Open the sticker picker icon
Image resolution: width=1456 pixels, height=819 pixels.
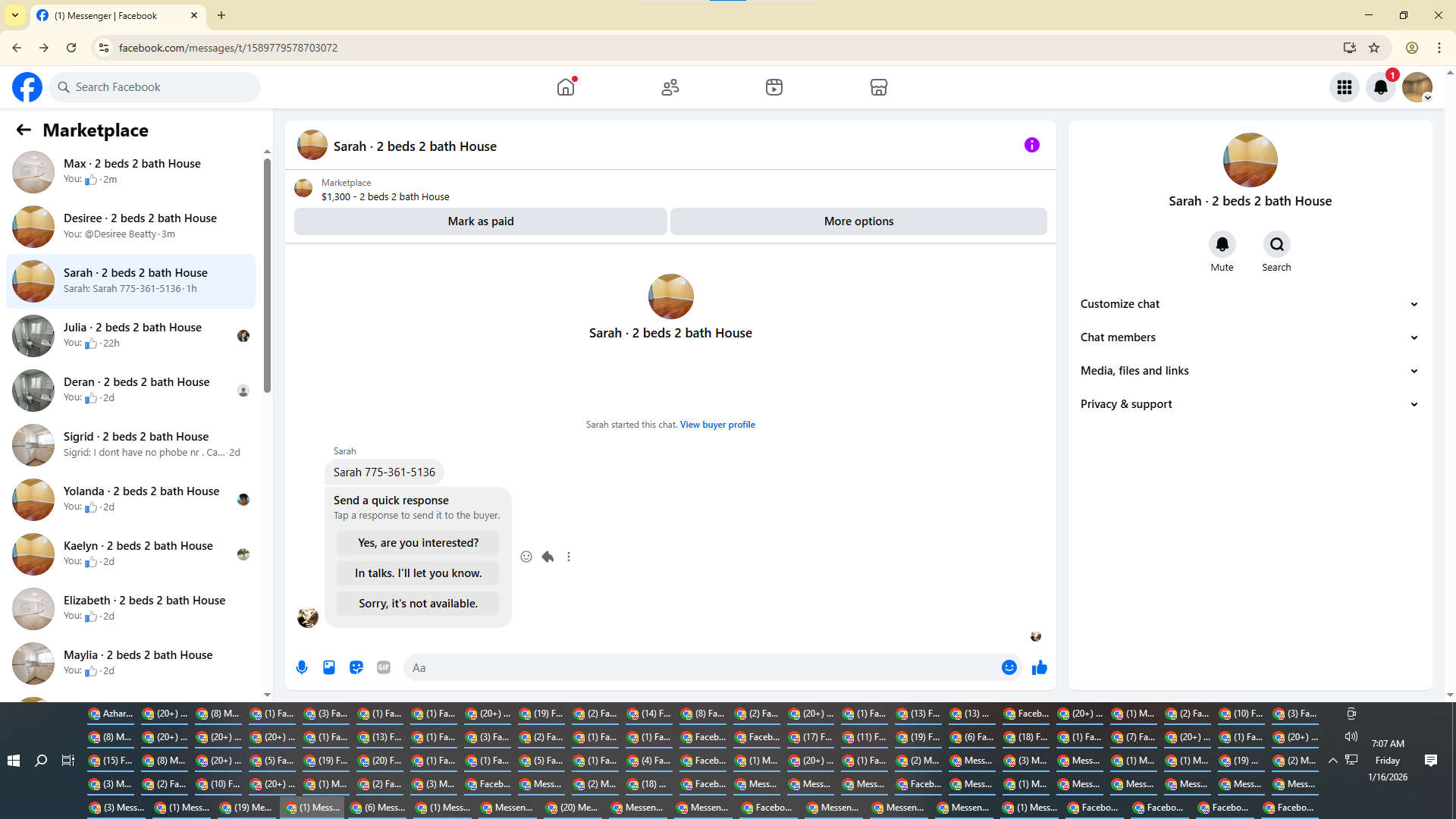pyautogui.click(x=356, y=667)
